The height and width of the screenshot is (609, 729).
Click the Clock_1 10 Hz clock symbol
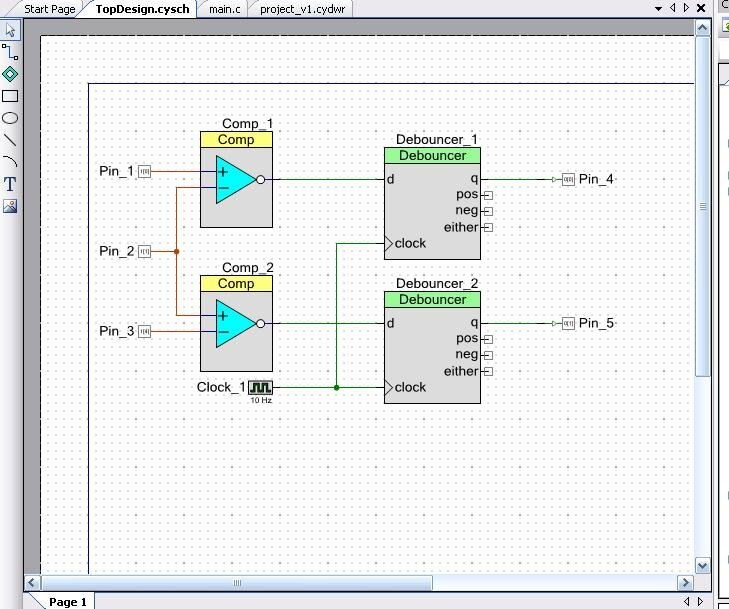pos(260,387)
